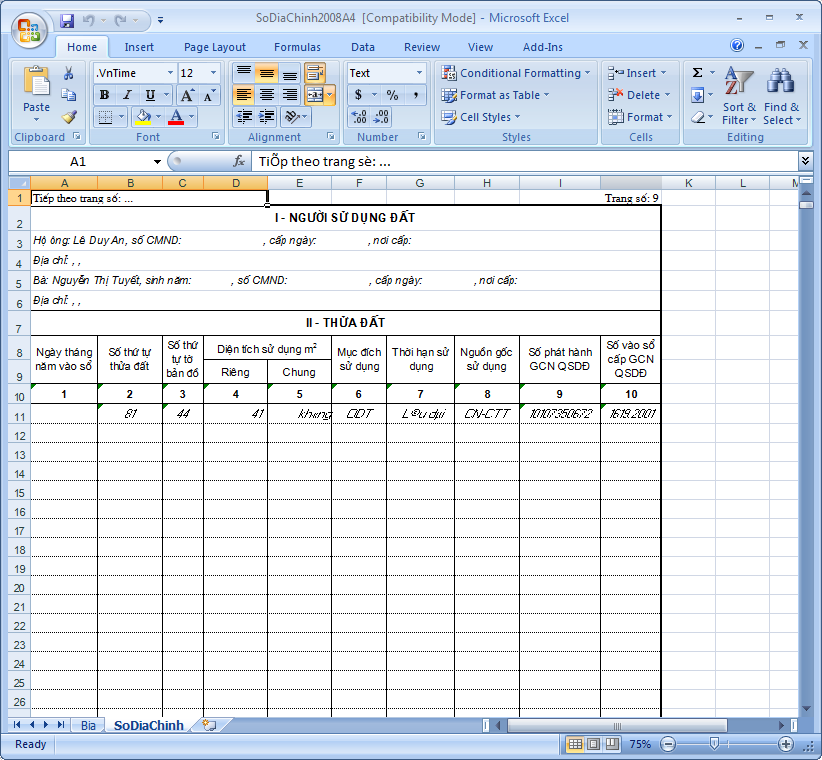
Task: Click the Increase Decimal icon
Action: [x=359, y=117]
